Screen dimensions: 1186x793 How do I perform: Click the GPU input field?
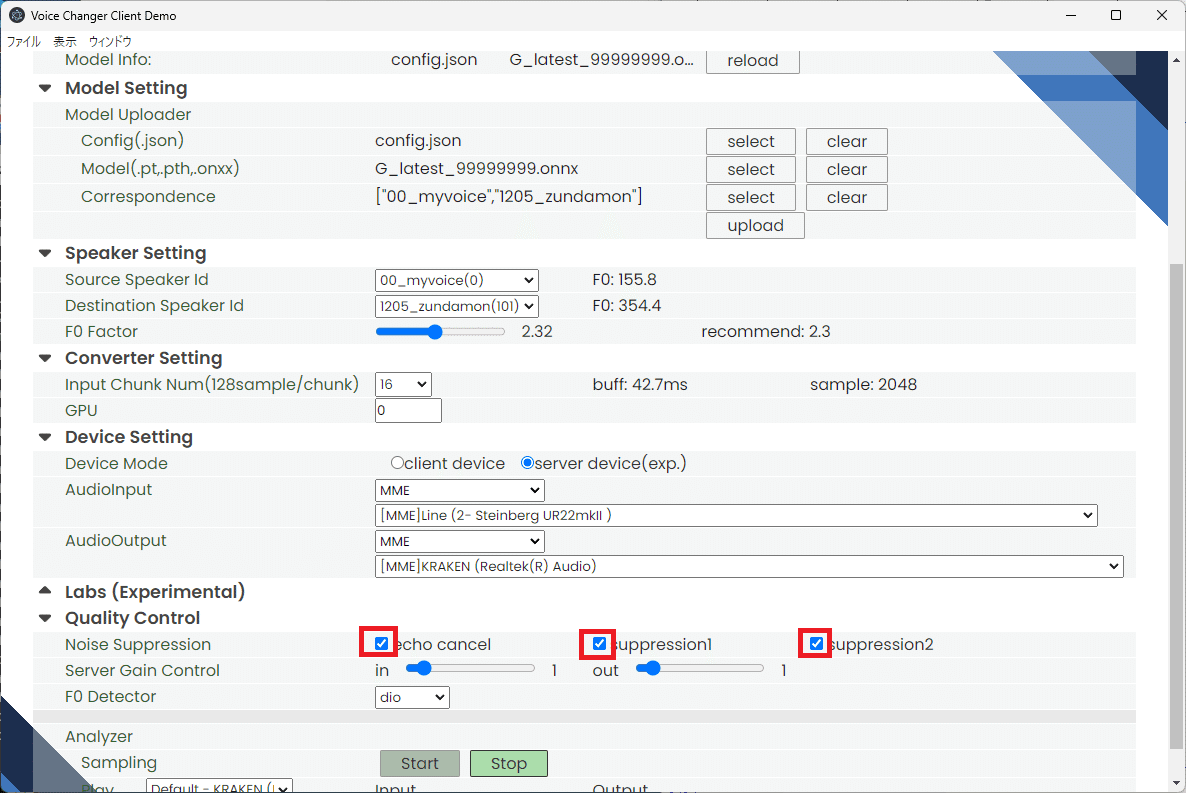(x=408, y=410)
